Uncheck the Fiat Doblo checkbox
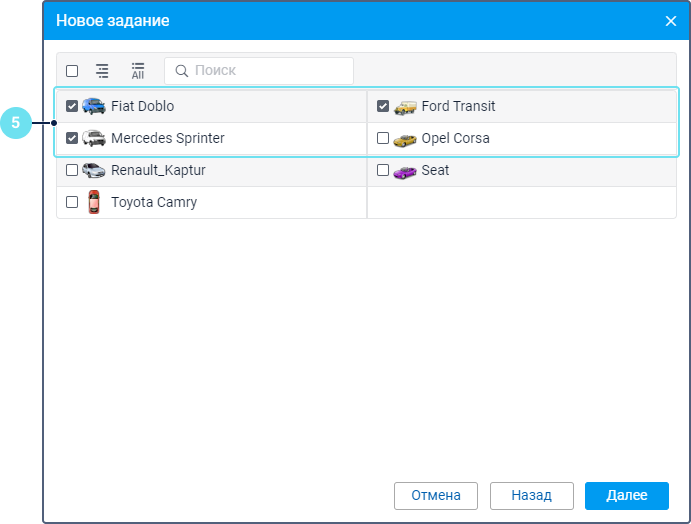This screenshot has height=524, width=691. (72, 106)
